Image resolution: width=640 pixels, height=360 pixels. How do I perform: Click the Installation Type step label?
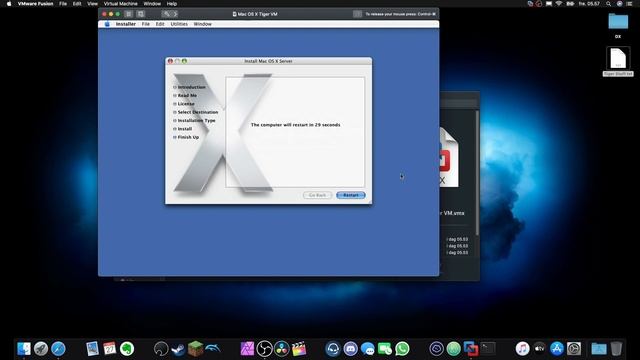pos(196,121)
